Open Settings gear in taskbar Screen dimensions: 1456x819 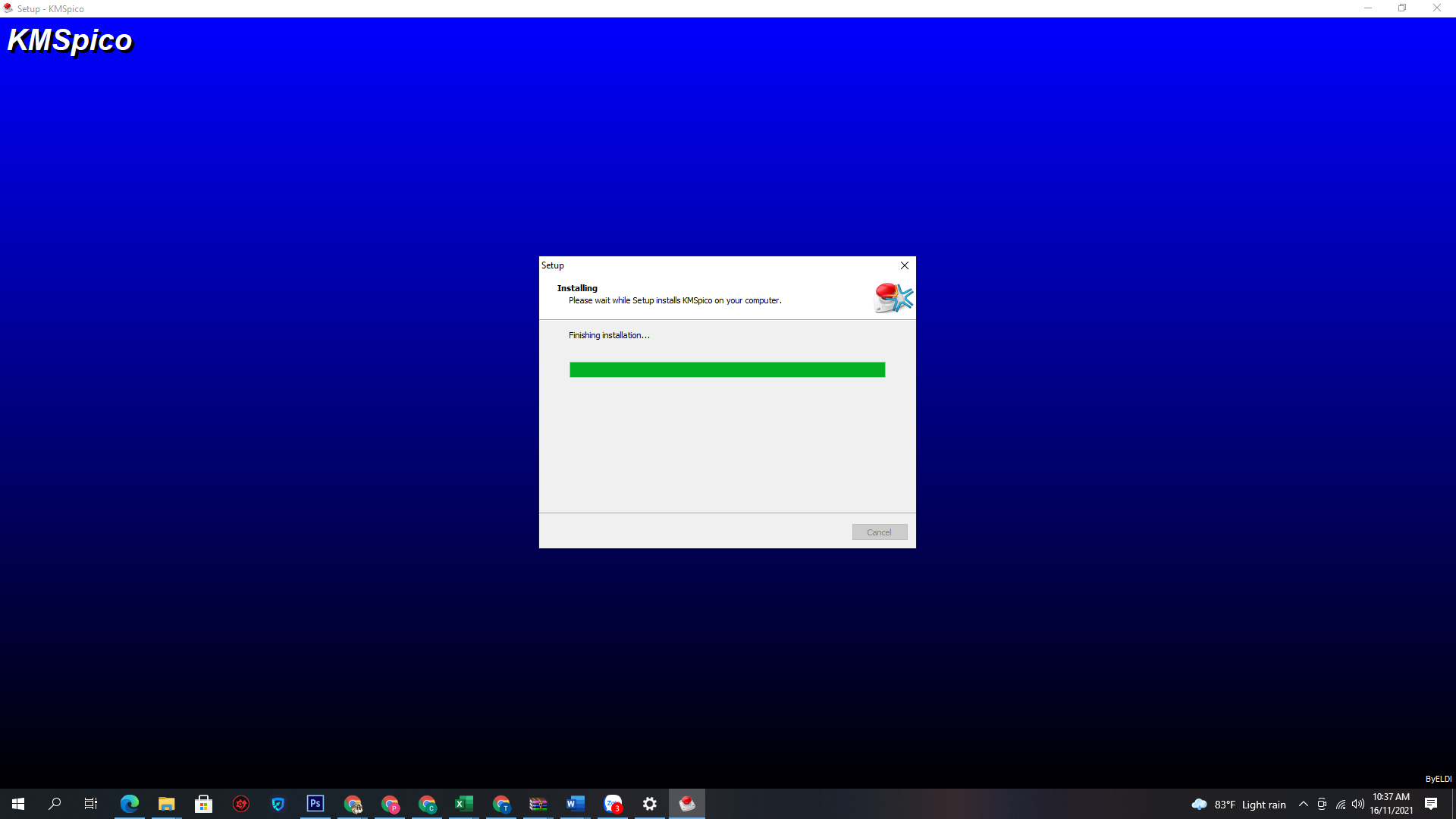(x=650, y=804)
